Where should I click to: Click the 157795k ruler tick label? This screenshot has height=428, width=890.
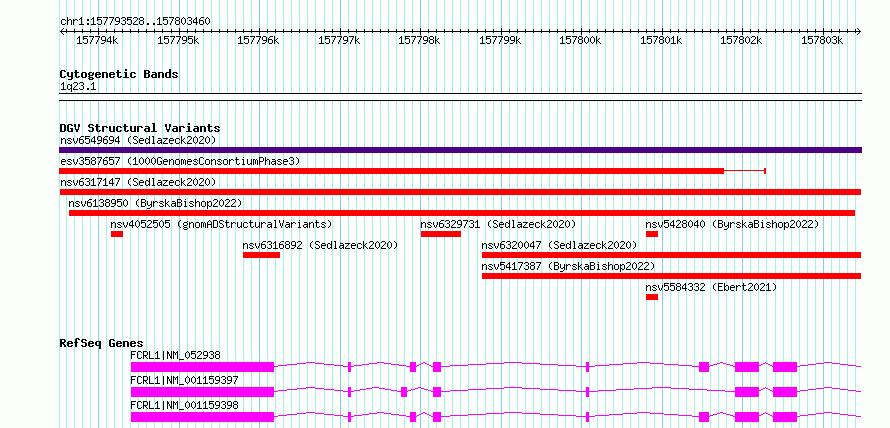(178, 40)
